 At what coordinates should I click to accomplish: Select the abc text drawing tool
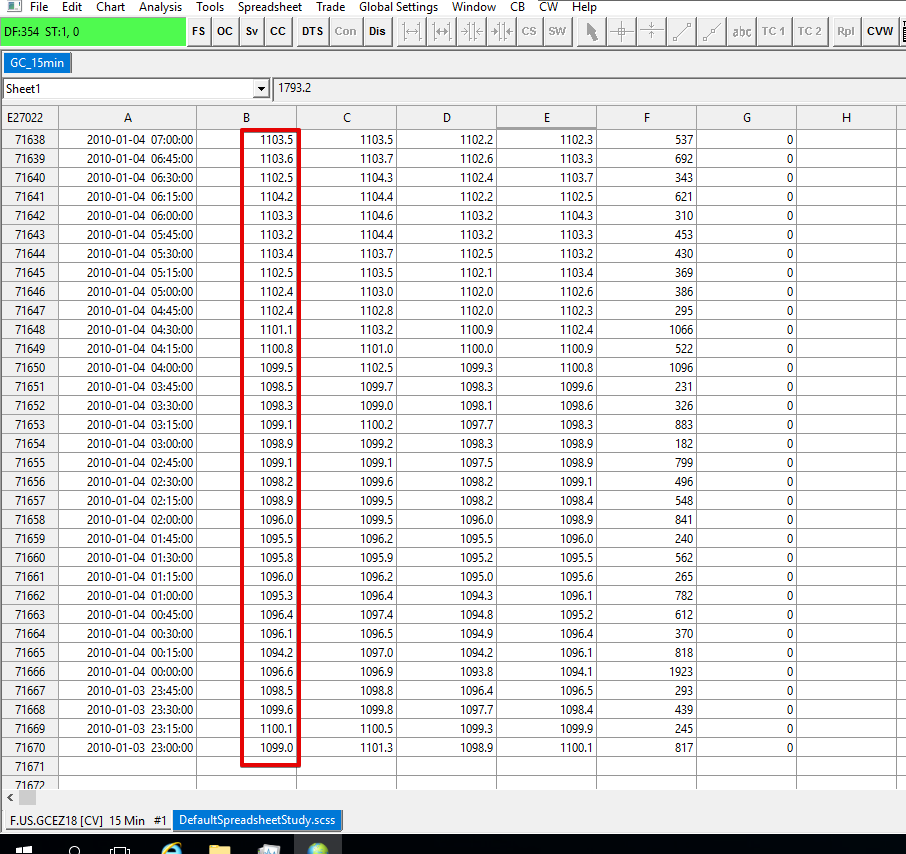(x=741, y=32)
